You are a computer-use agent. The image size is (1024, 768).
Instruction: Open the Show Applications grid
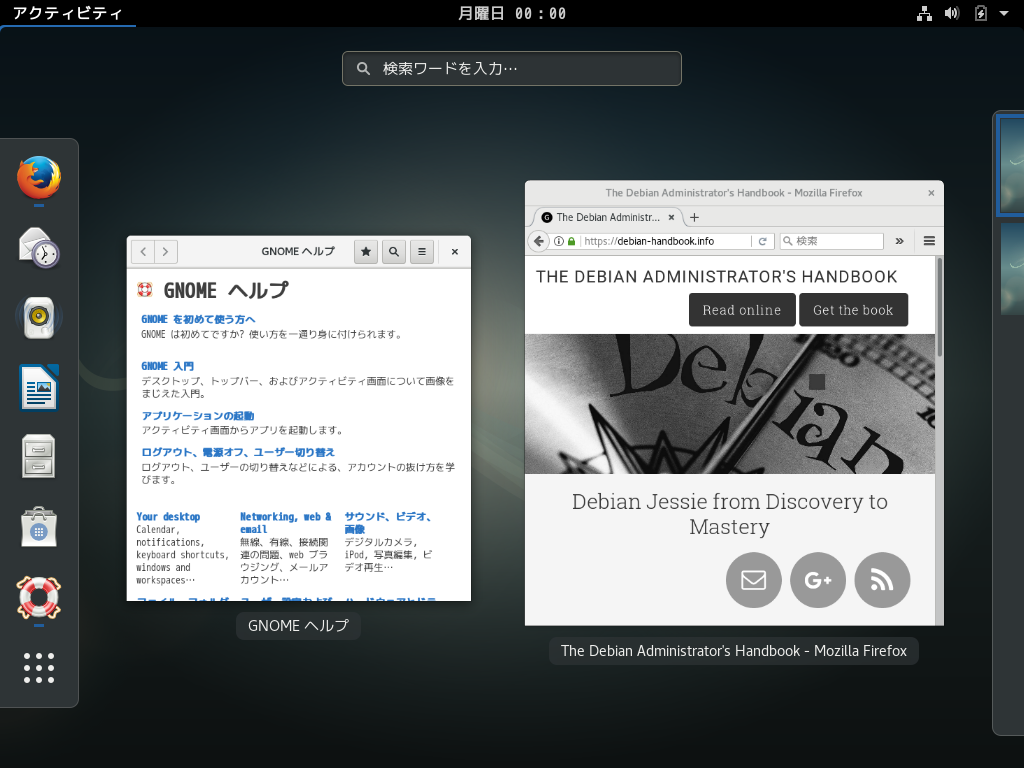(x=38, y=668)
